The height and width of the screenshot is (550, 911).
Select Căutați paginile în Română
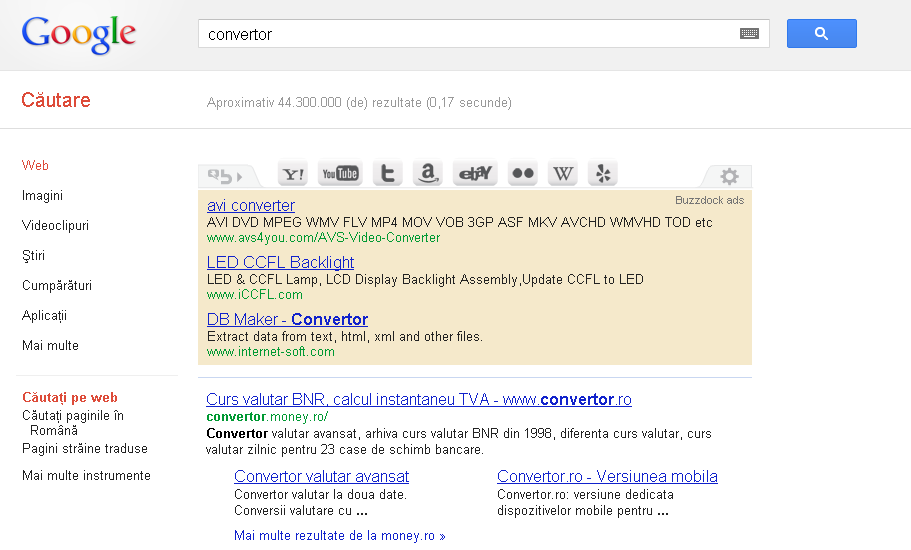coord(73,423)
